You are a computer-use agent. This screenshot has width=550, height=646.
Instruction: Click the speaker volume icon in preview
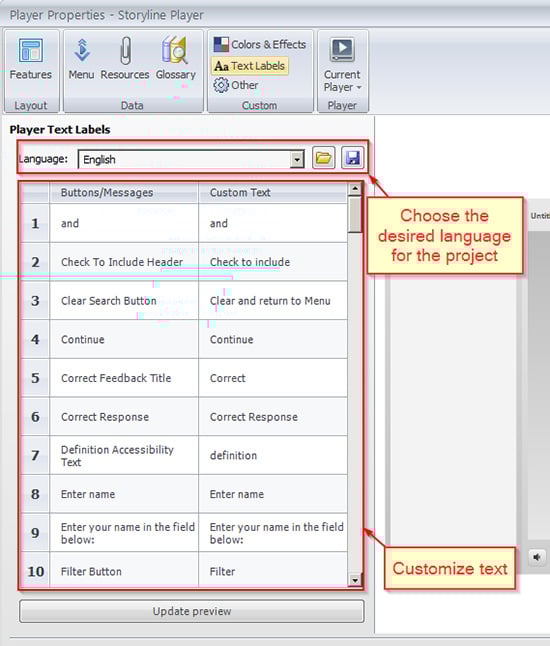pos(537,557)
